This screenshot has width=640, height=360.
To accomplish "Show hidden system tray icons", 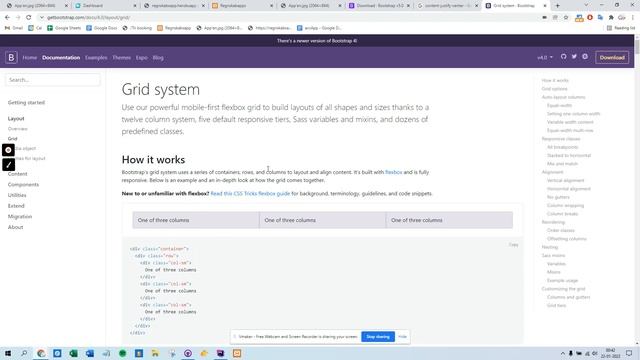I will [562, 353].
